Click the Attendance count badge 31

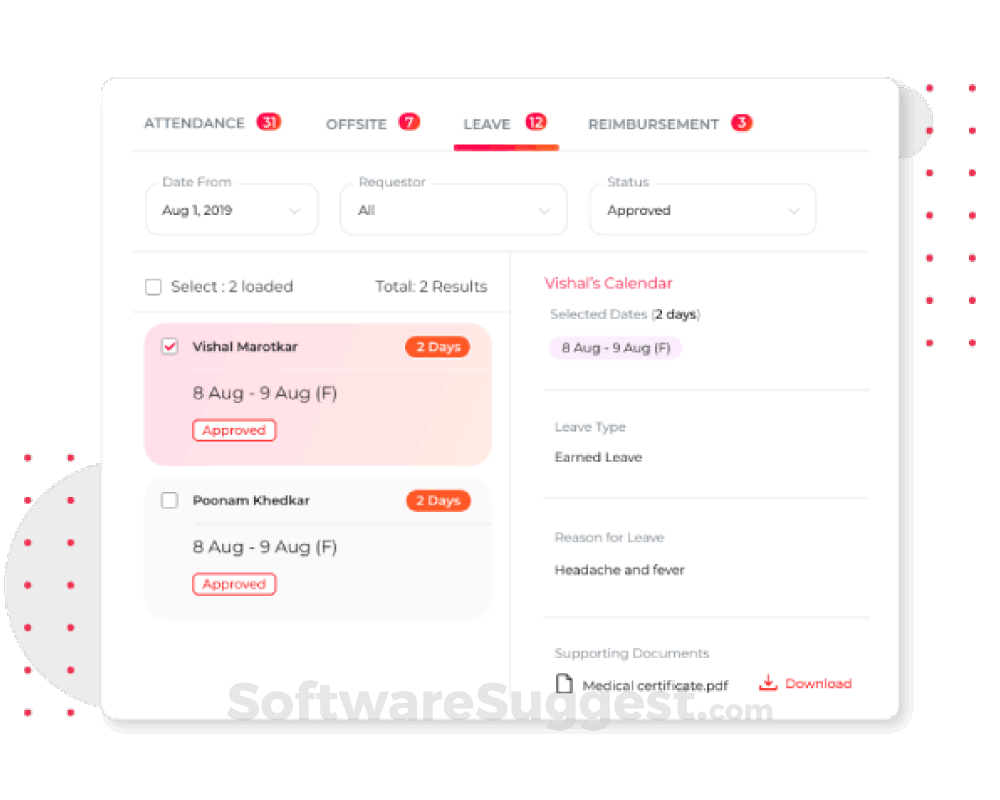pos(269,122)
